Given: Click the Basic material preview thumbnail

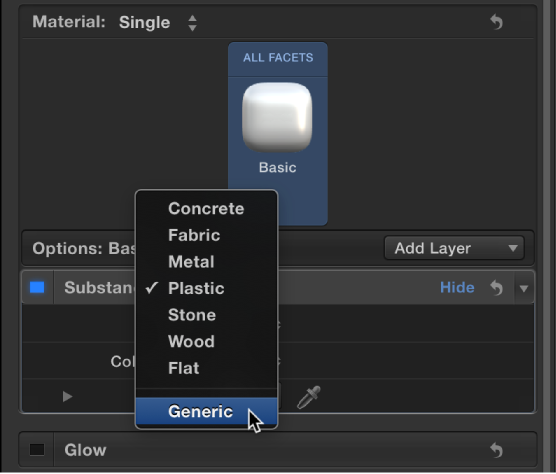Looking at the screenshot, I should [x=277, y=117].
